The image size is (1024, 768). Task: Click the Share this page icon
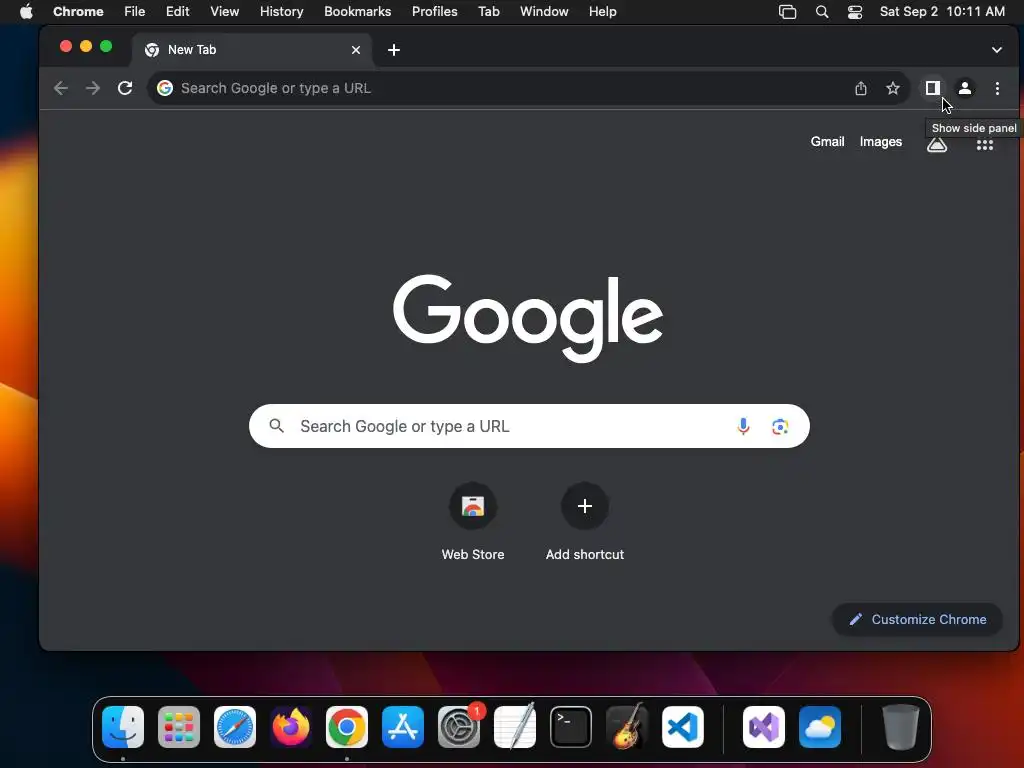[x=861, y=88]
